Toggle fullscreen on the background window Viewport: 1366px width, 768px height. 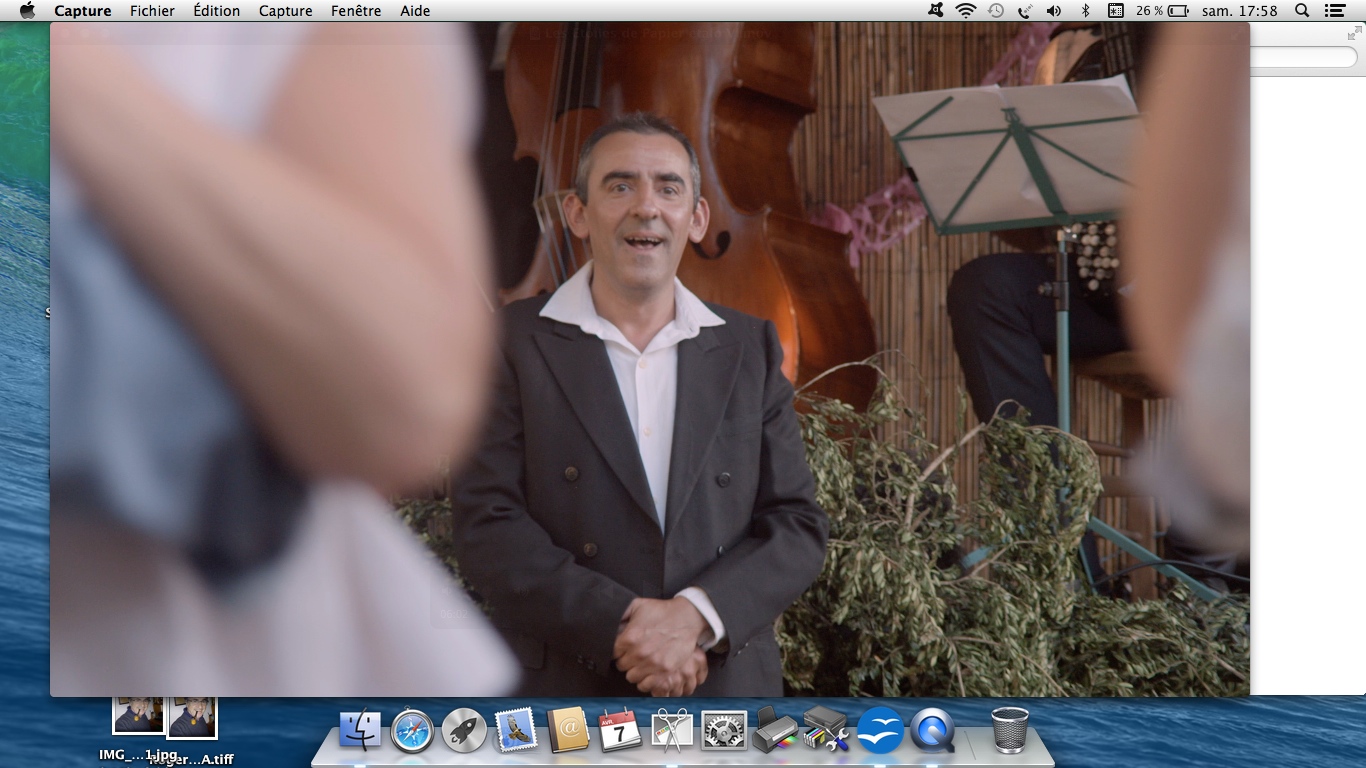pyautogui.click(x=1354, y=34)
